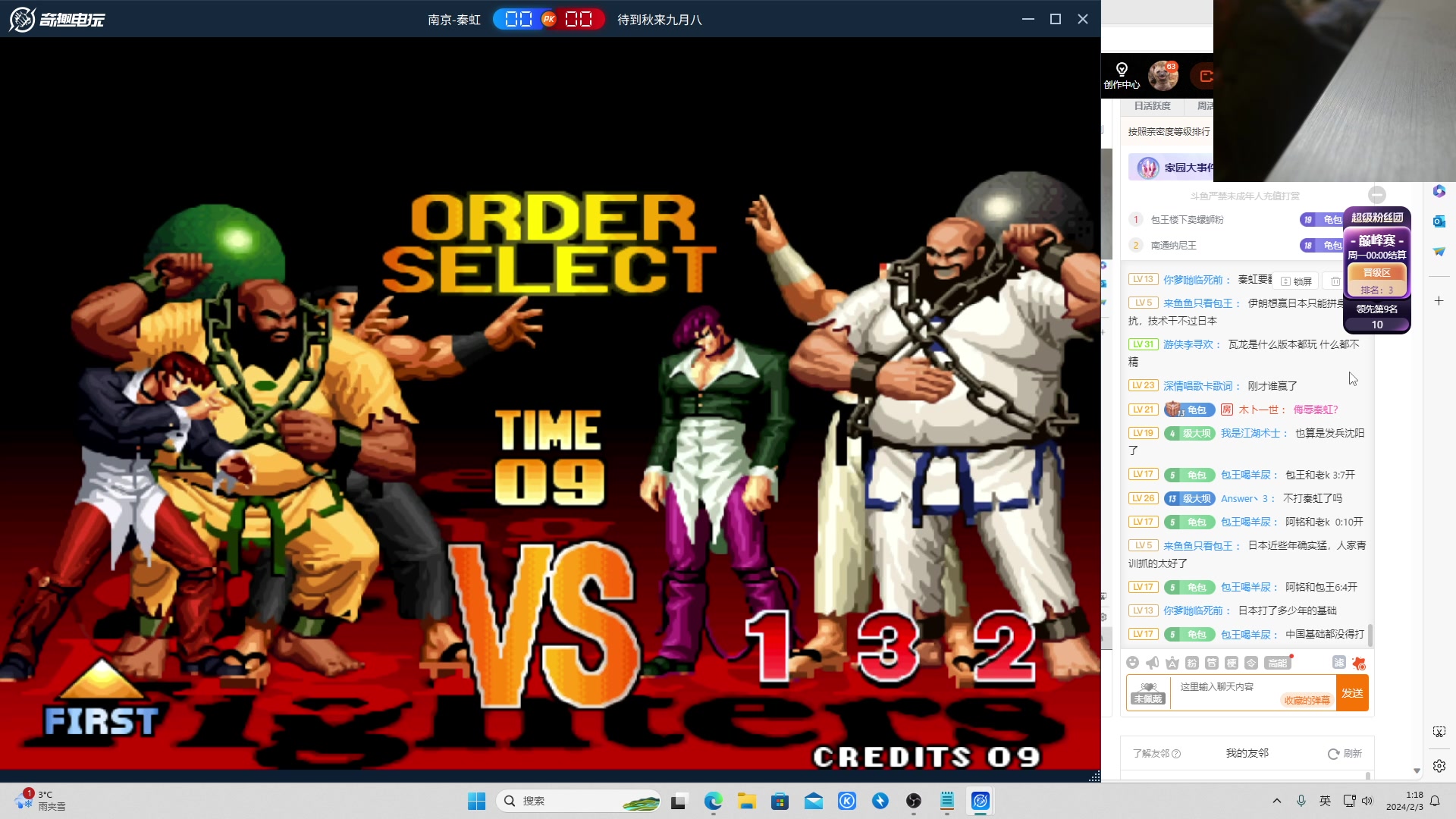This screenshot has height=819, width=1456.
Task: Click the red record button beside the avatar
Action: pos(1202,76)
